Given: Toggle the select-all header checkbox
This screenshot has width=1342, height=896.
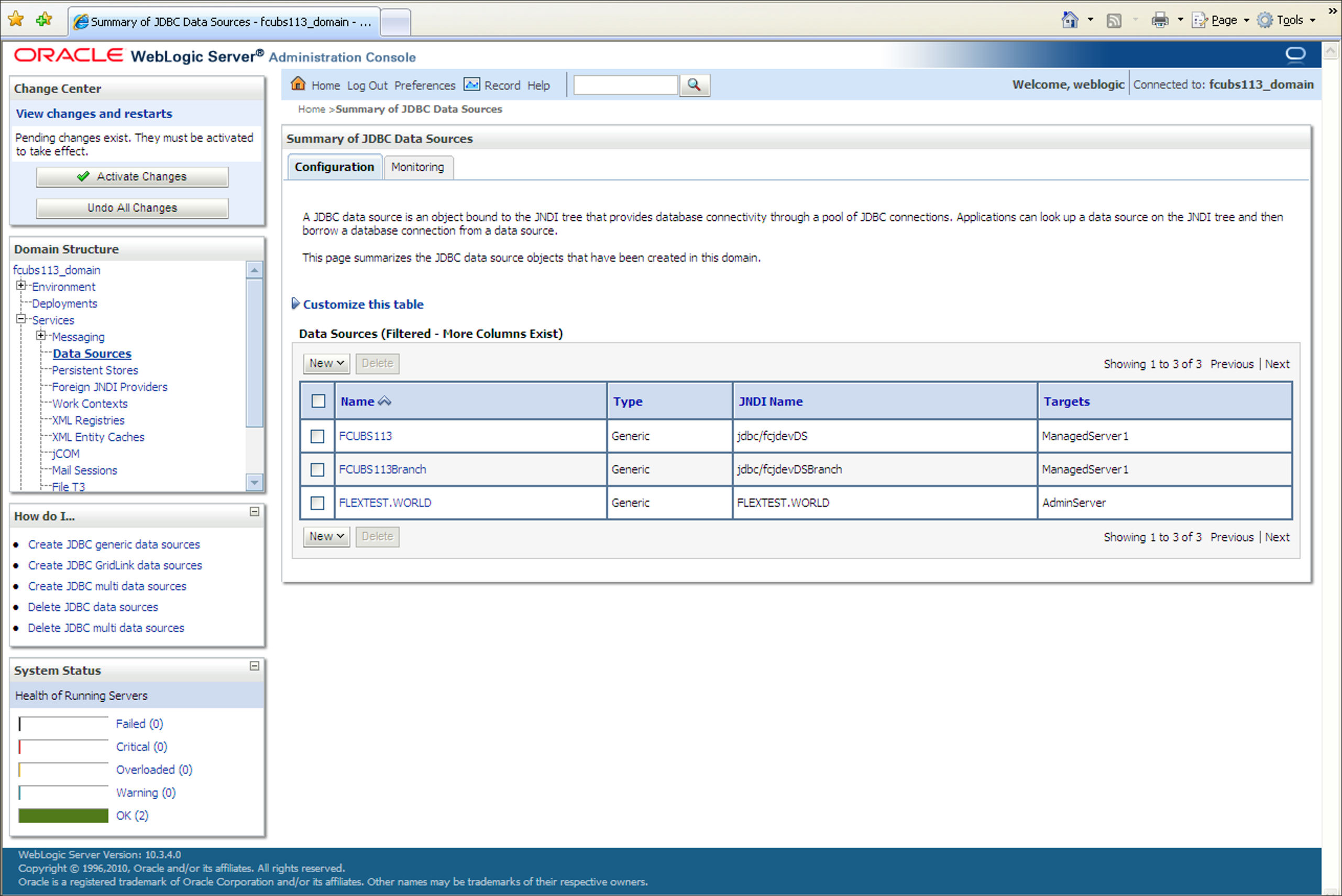Looking at the screenshot, I should coord(318,401).
